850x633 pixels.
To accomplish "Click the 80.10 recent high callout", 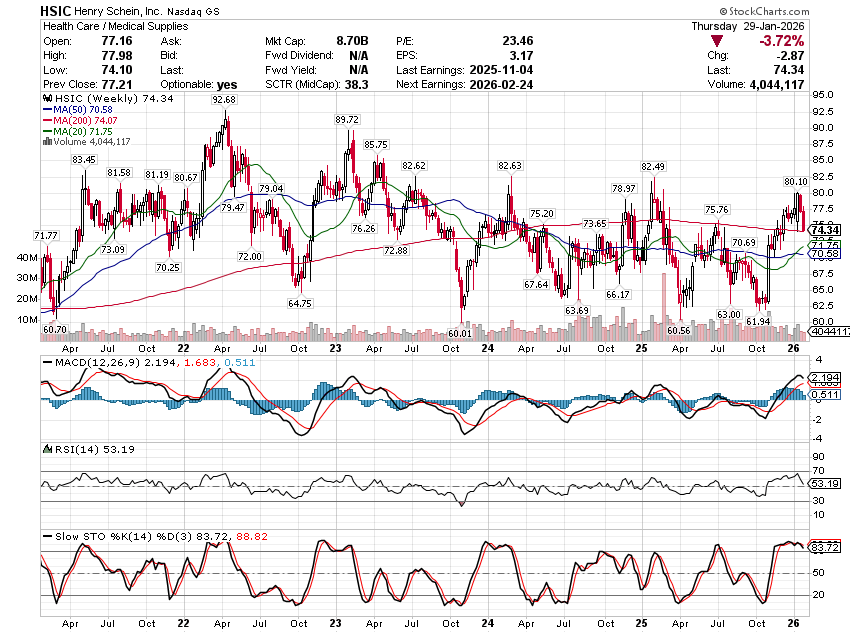I will [x=796, y=181].
